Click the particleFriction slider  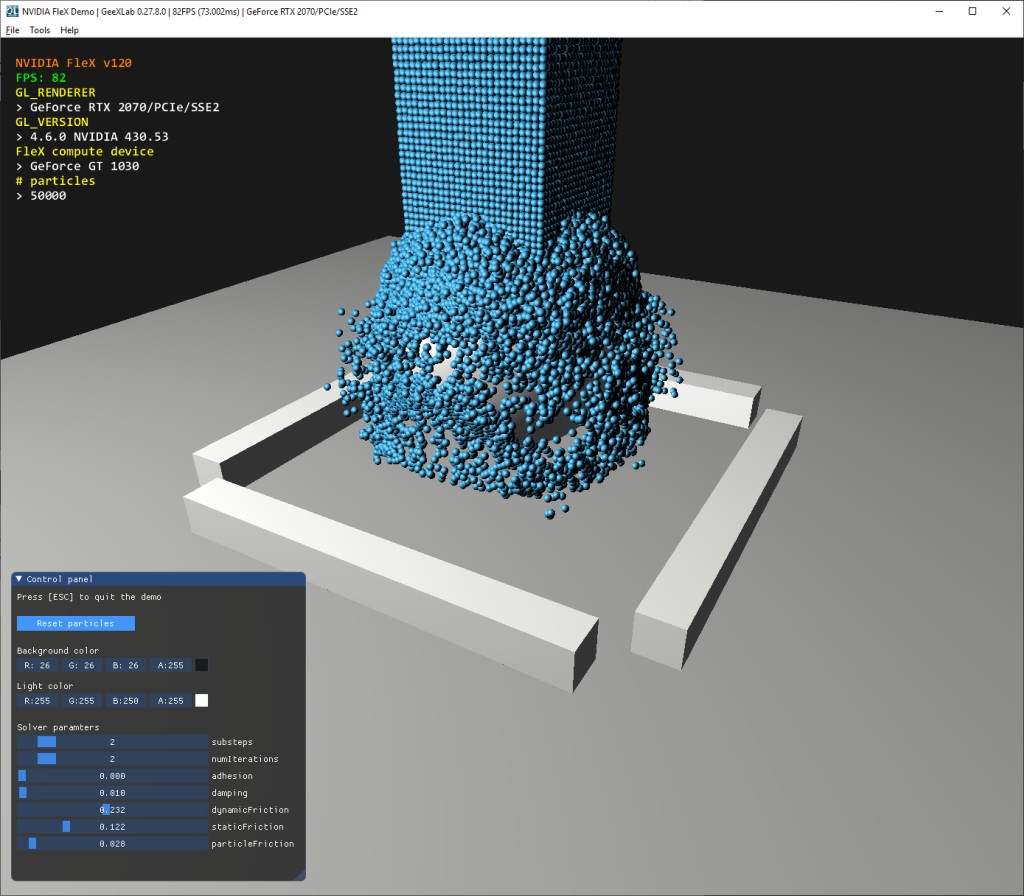click(x=112, y=844)
